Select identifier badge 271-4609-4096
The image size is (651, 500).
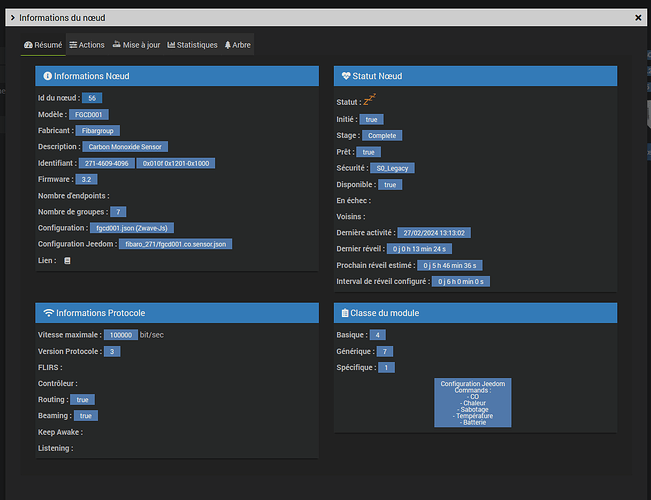[107, 163]
